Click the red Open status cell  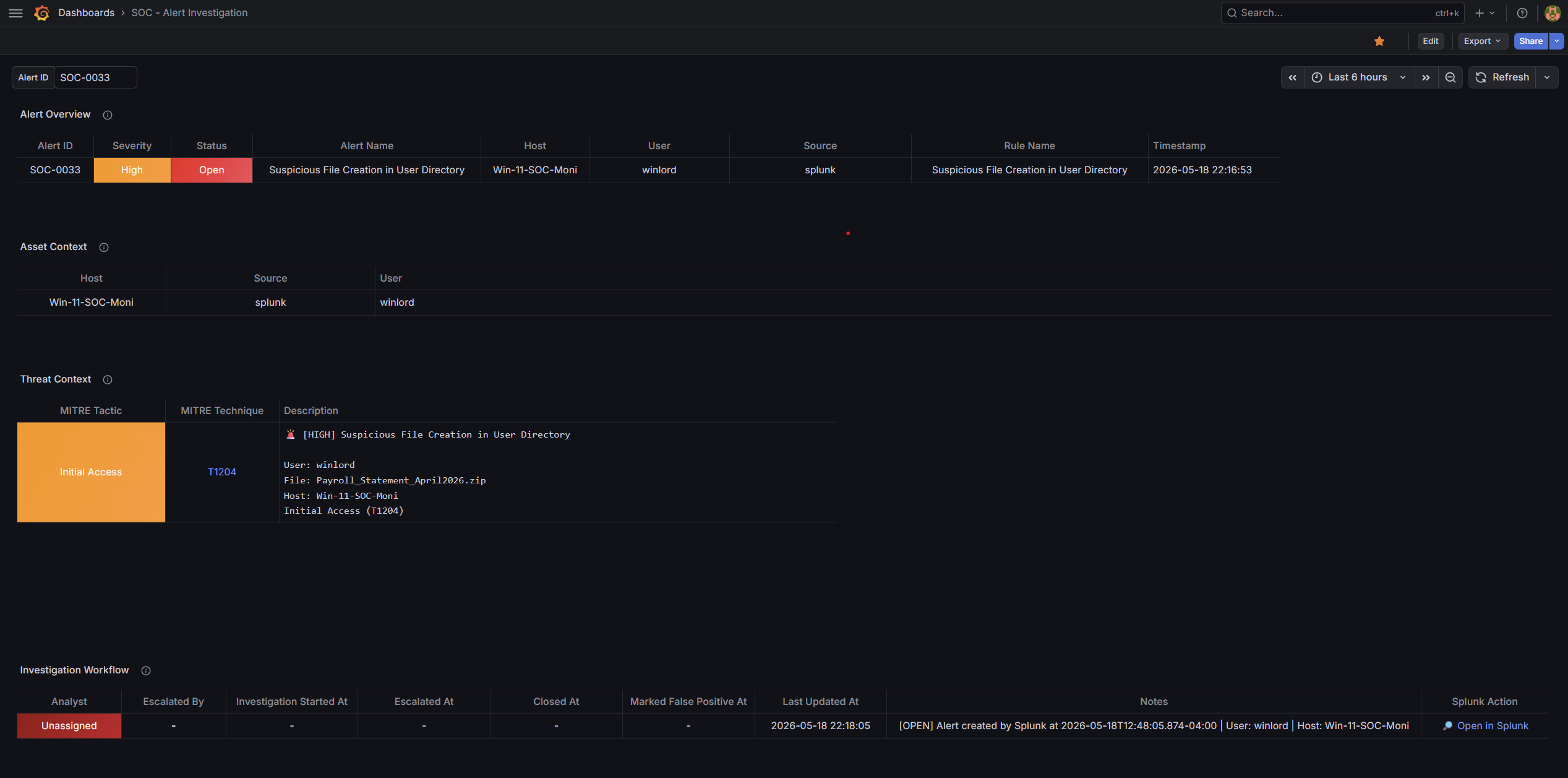212,170
